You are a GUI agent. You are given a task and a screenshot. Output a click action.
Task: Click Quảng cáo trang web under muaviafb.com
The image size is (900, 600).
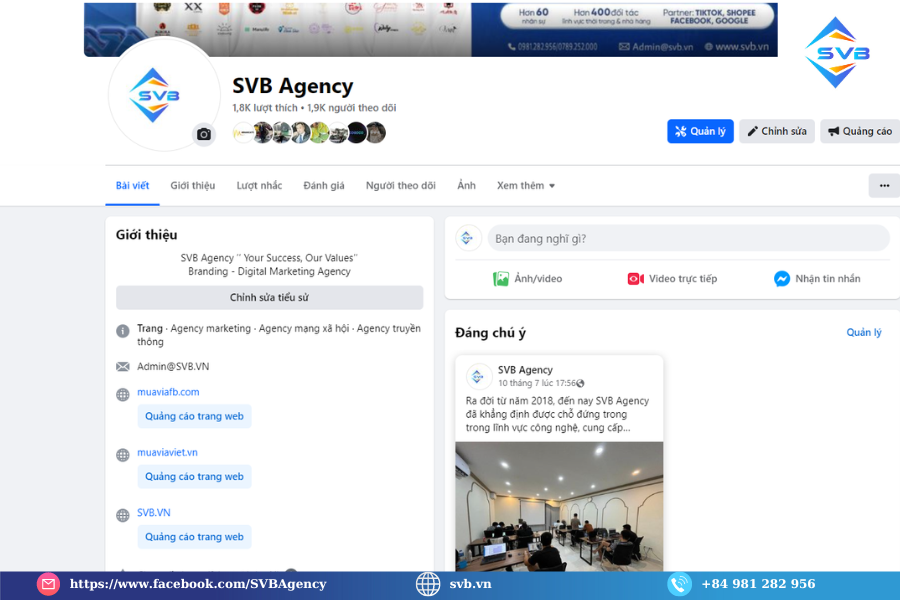point(195,416)
